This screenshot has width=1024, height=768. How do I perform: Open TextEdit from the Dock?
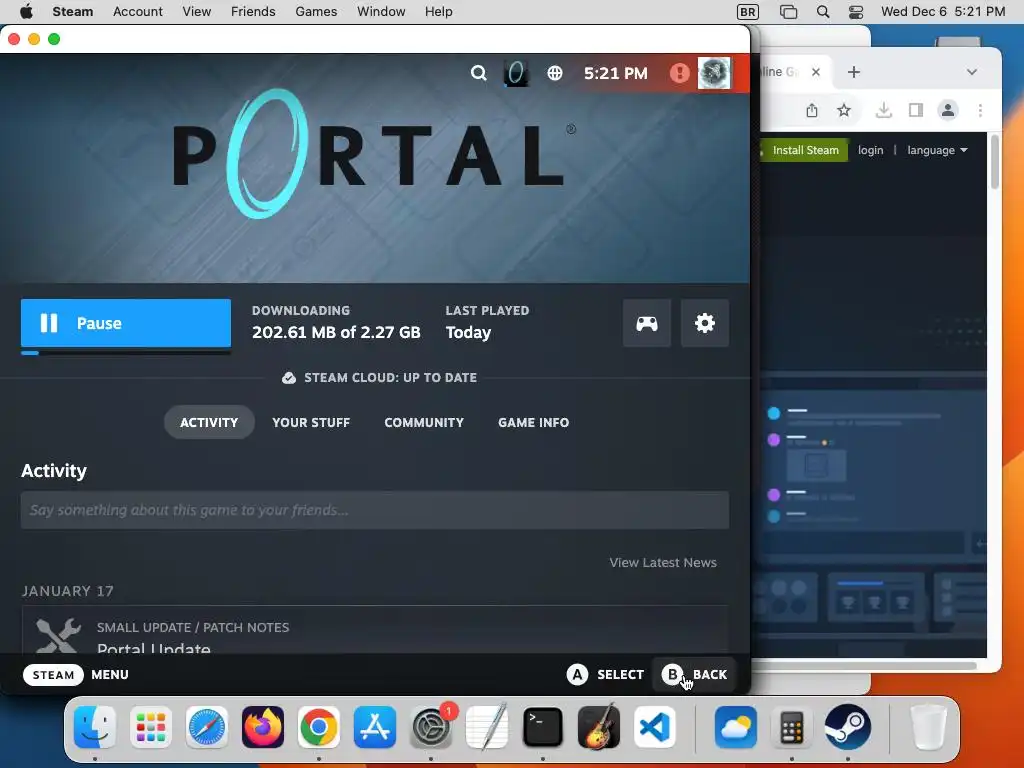487,726
